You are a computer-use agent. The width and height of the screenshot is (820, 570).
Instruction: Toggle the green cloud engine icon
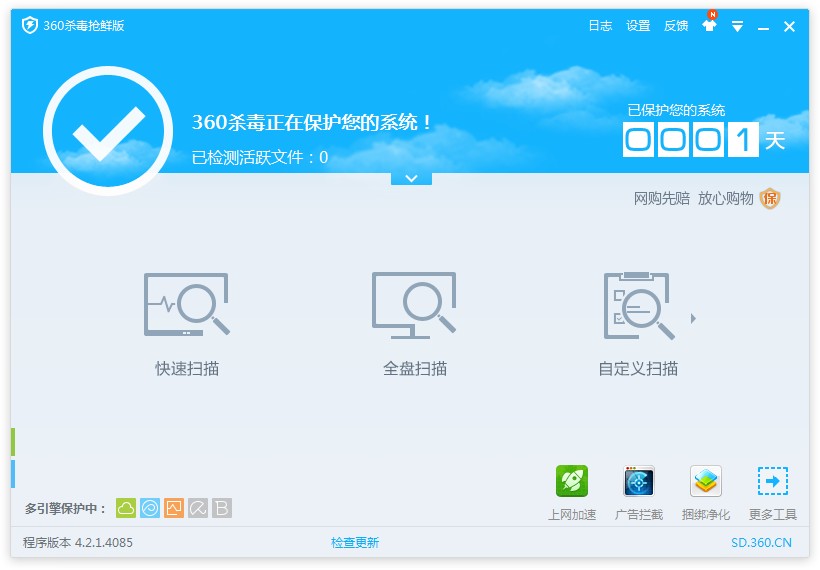click(126, 509)
